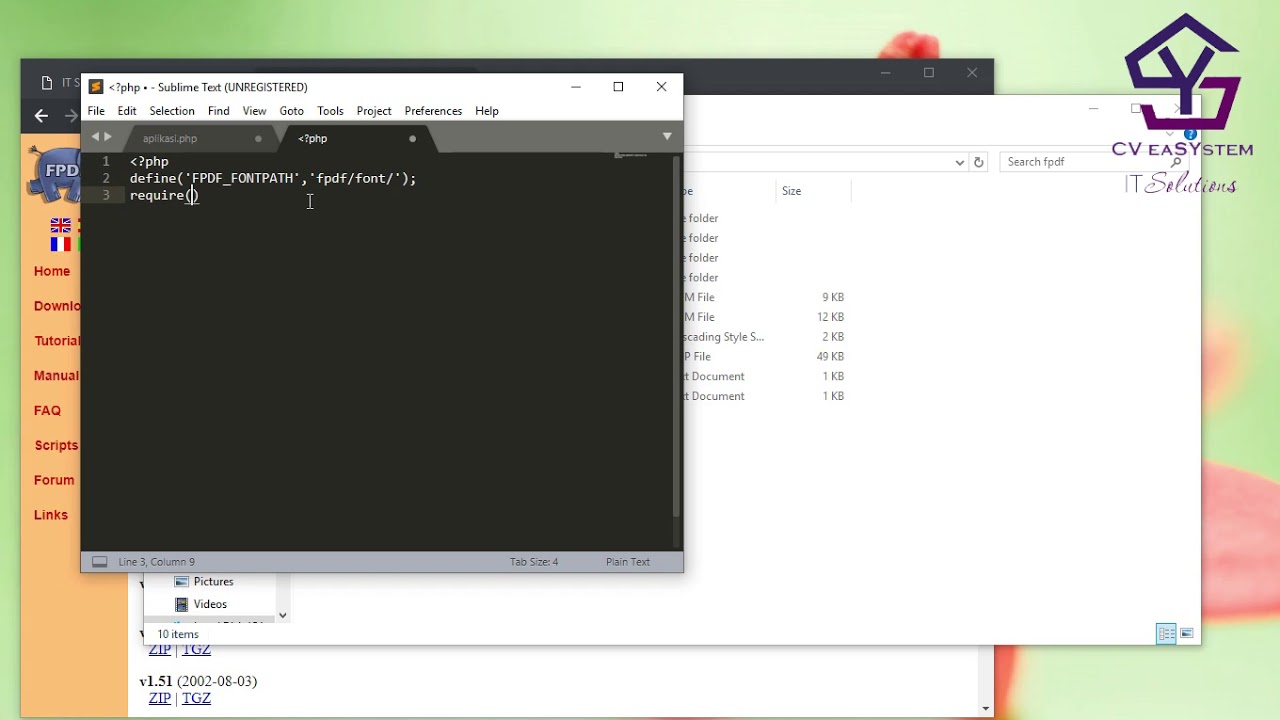Select the 12 KB file row
This screenshot has width=1280, height=720.
[765, 317]
